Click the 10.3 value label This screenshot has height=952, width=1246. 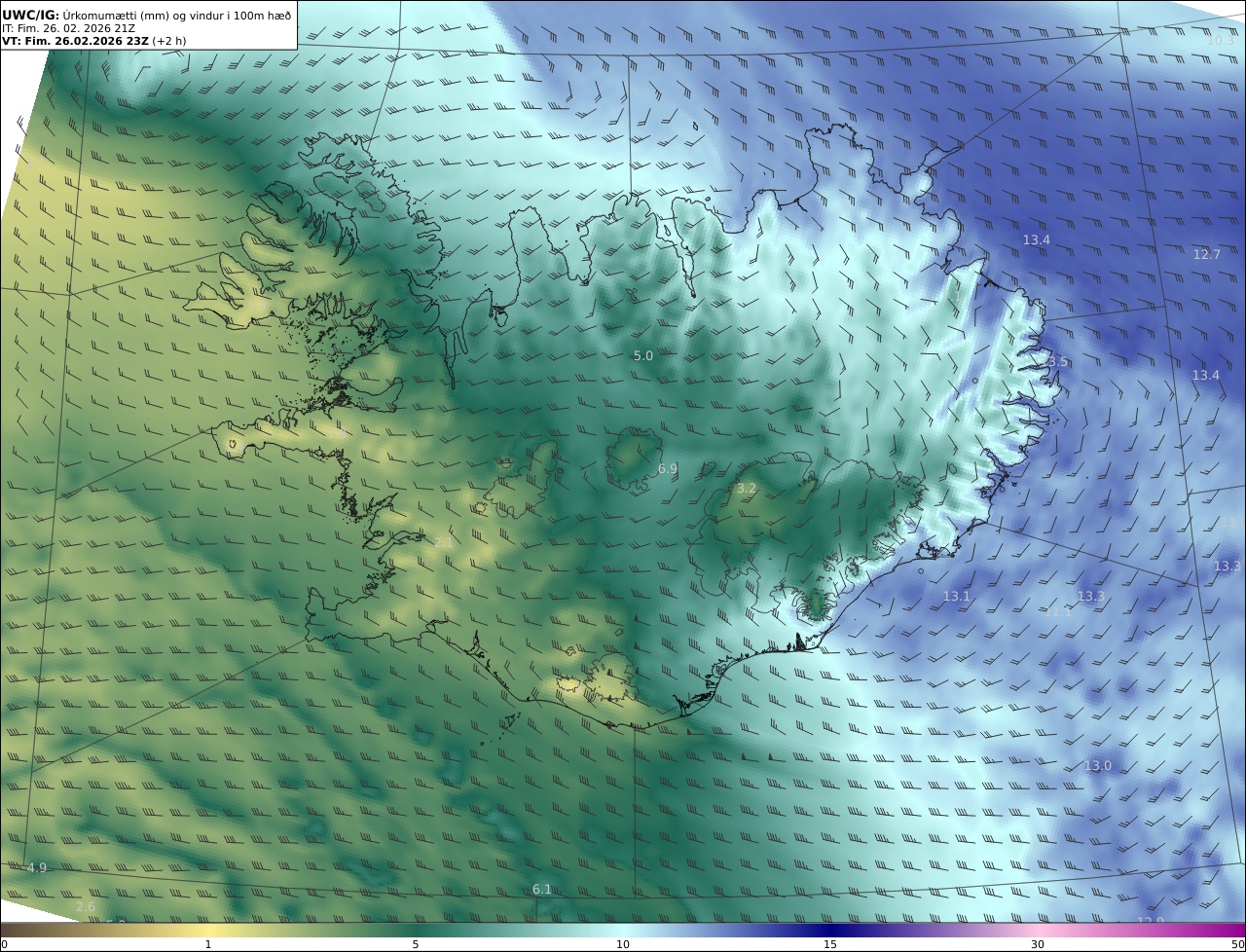(1221, 41)
